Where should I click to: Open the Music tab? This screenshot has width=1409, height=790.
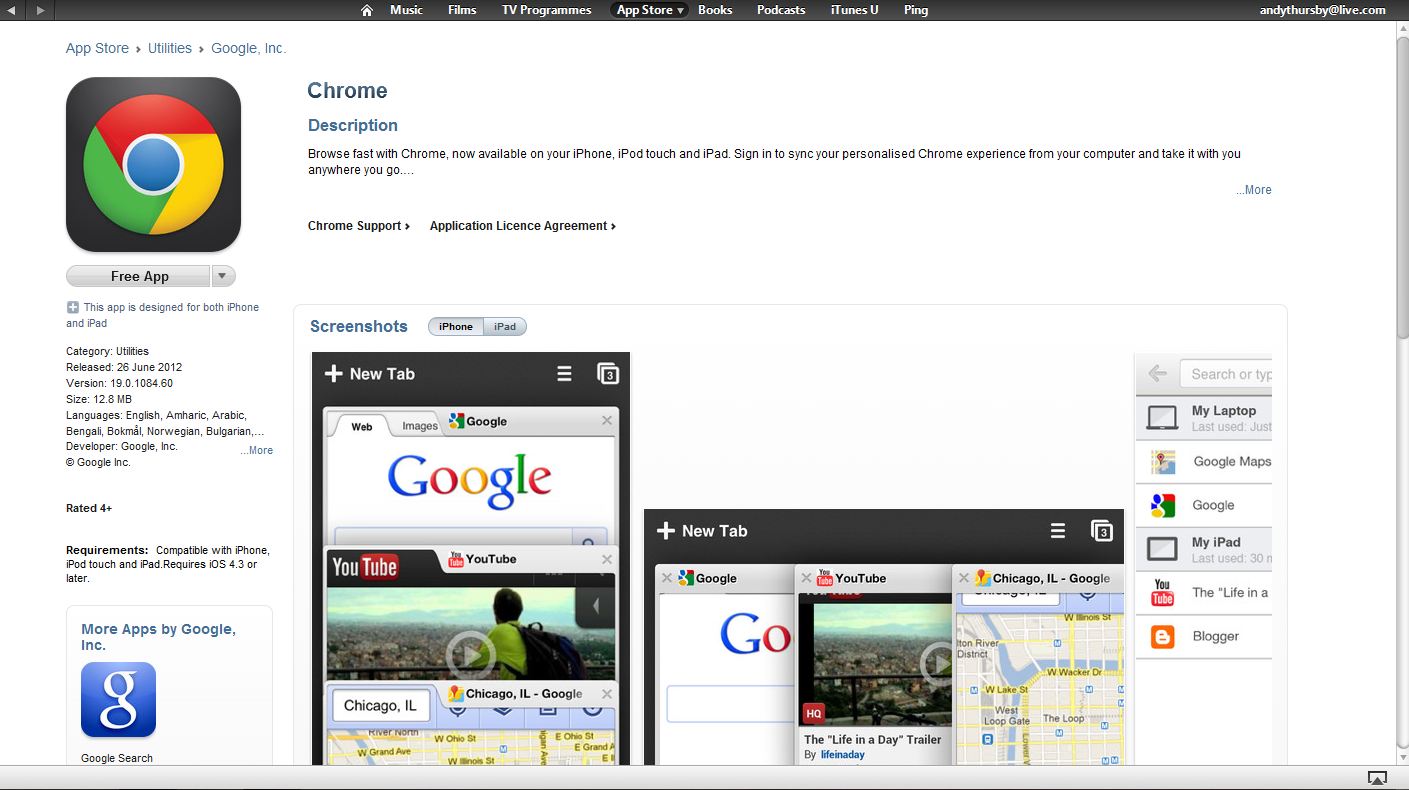click(x=406, y=10)
